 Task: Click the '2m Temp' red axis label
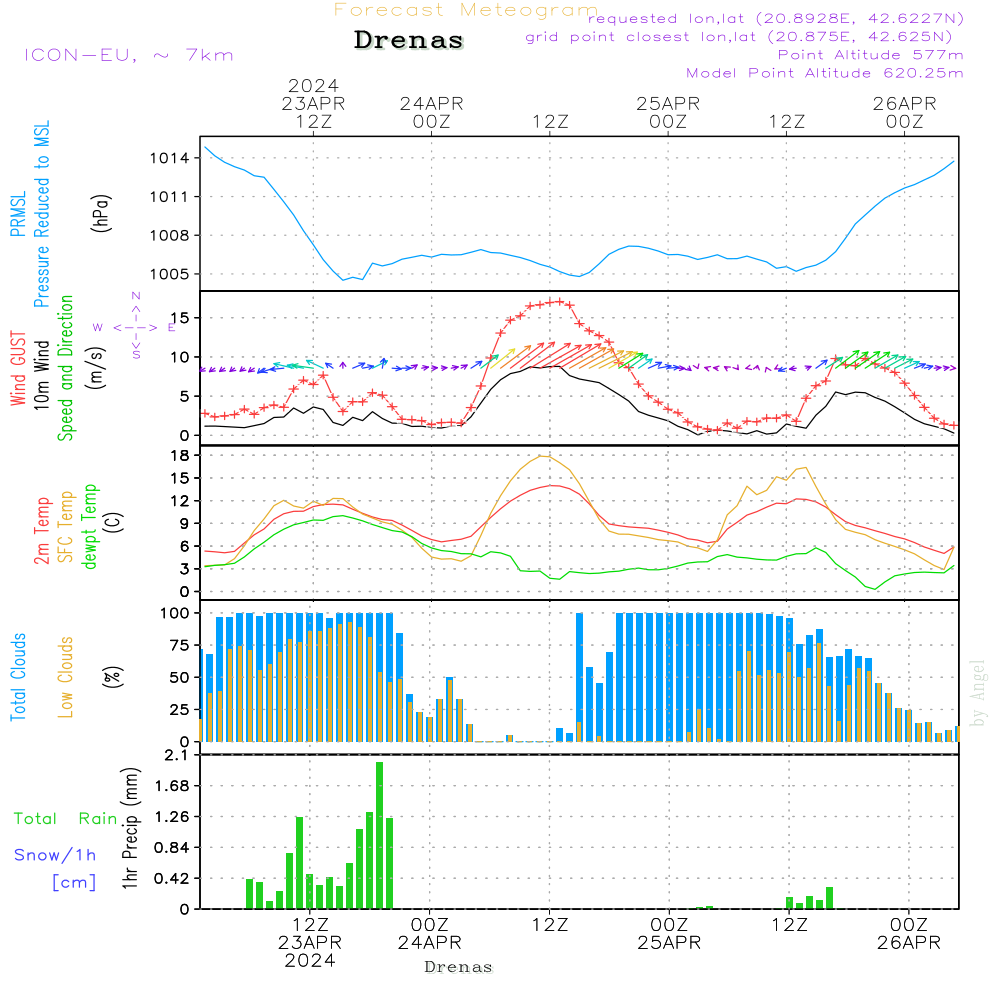pyautogui.click(x=41, y=531)
